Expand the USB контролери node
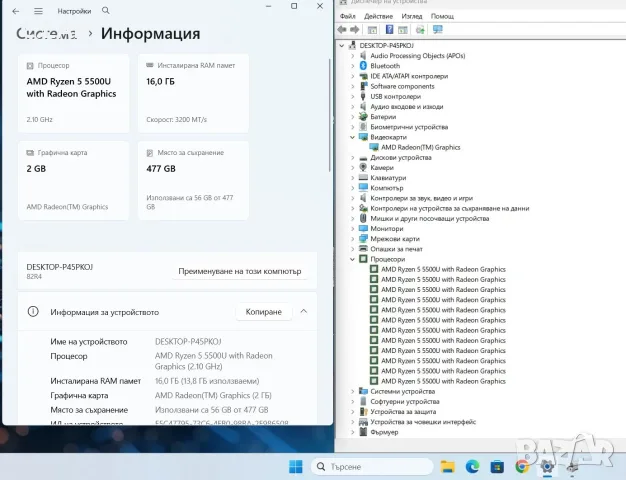Screen dimensions: 626x480 [x=353, y=97]
